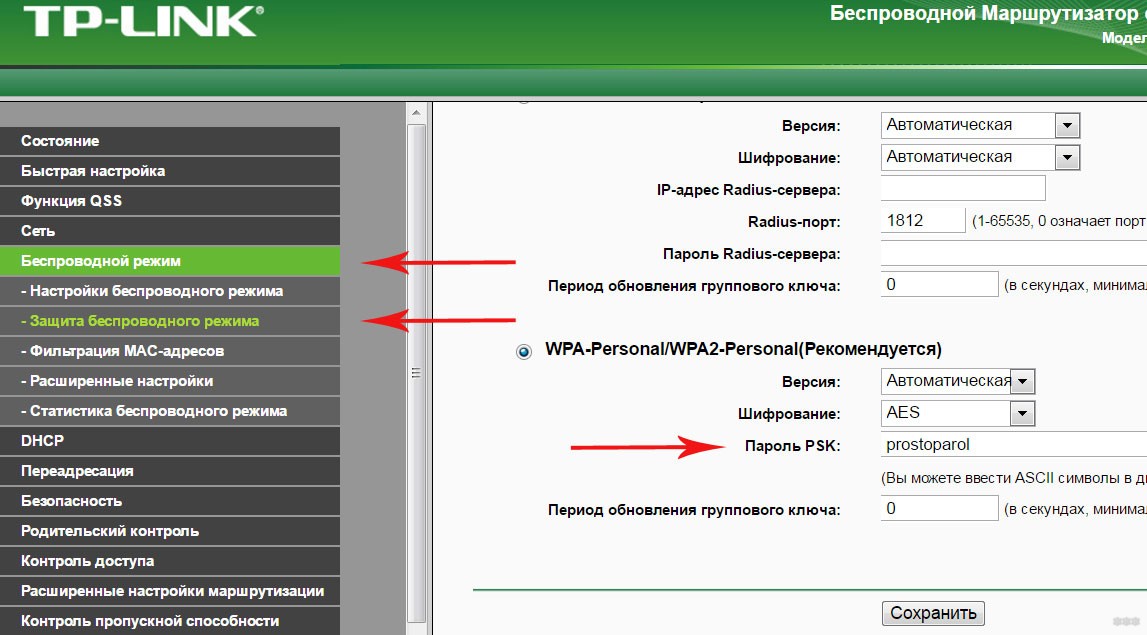Open Безопасность menu section

point(170,500)
